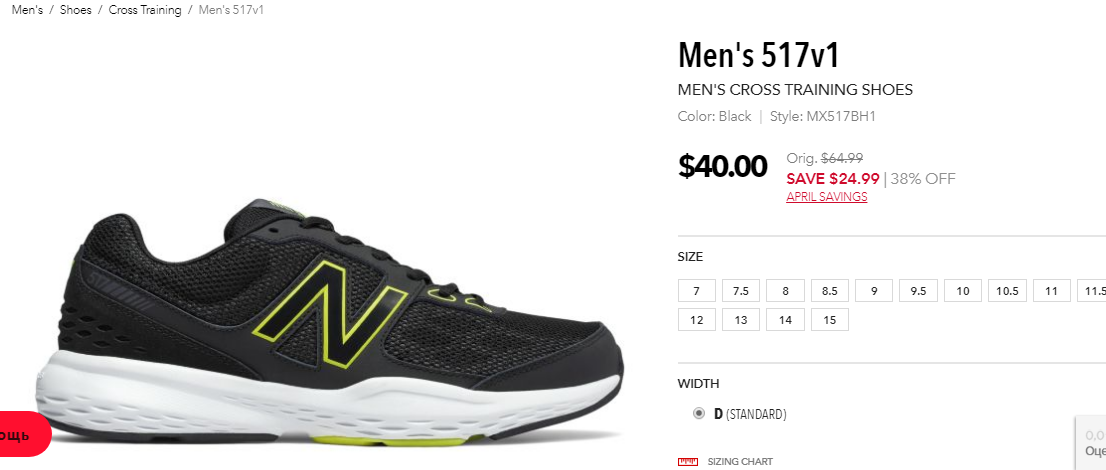Select size 15
The height and width of the screenshot is (470, 1106).
[x=830, y=320]
